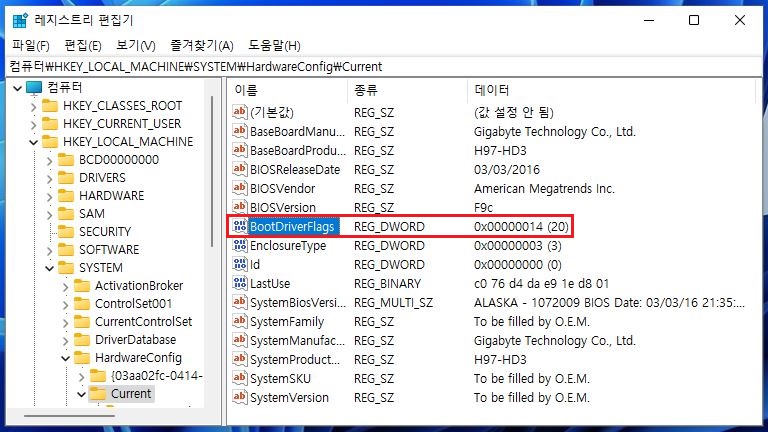Click the HKEY_CLASSES_ROOT folder icon
The width and height of the screenshot is (768, 432).
[50, 106]
